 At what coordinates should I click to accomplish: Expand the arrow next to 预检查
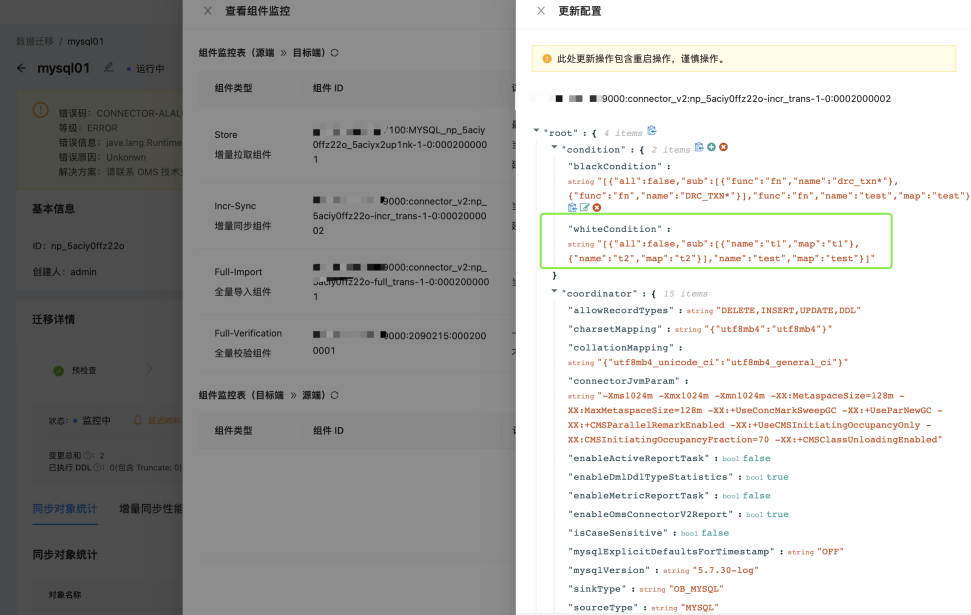click(x=149, y=370)
